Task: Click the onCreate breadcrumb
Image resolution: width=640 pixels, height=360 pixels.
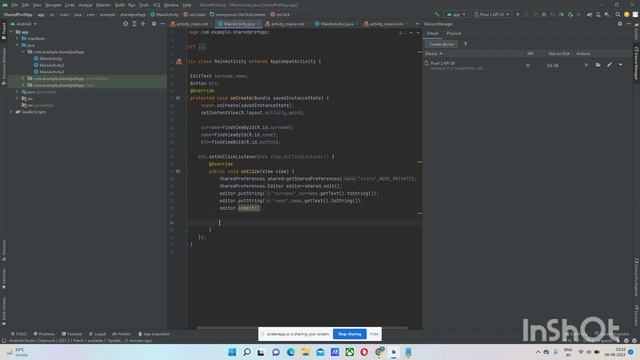Action: click(195, 14)
